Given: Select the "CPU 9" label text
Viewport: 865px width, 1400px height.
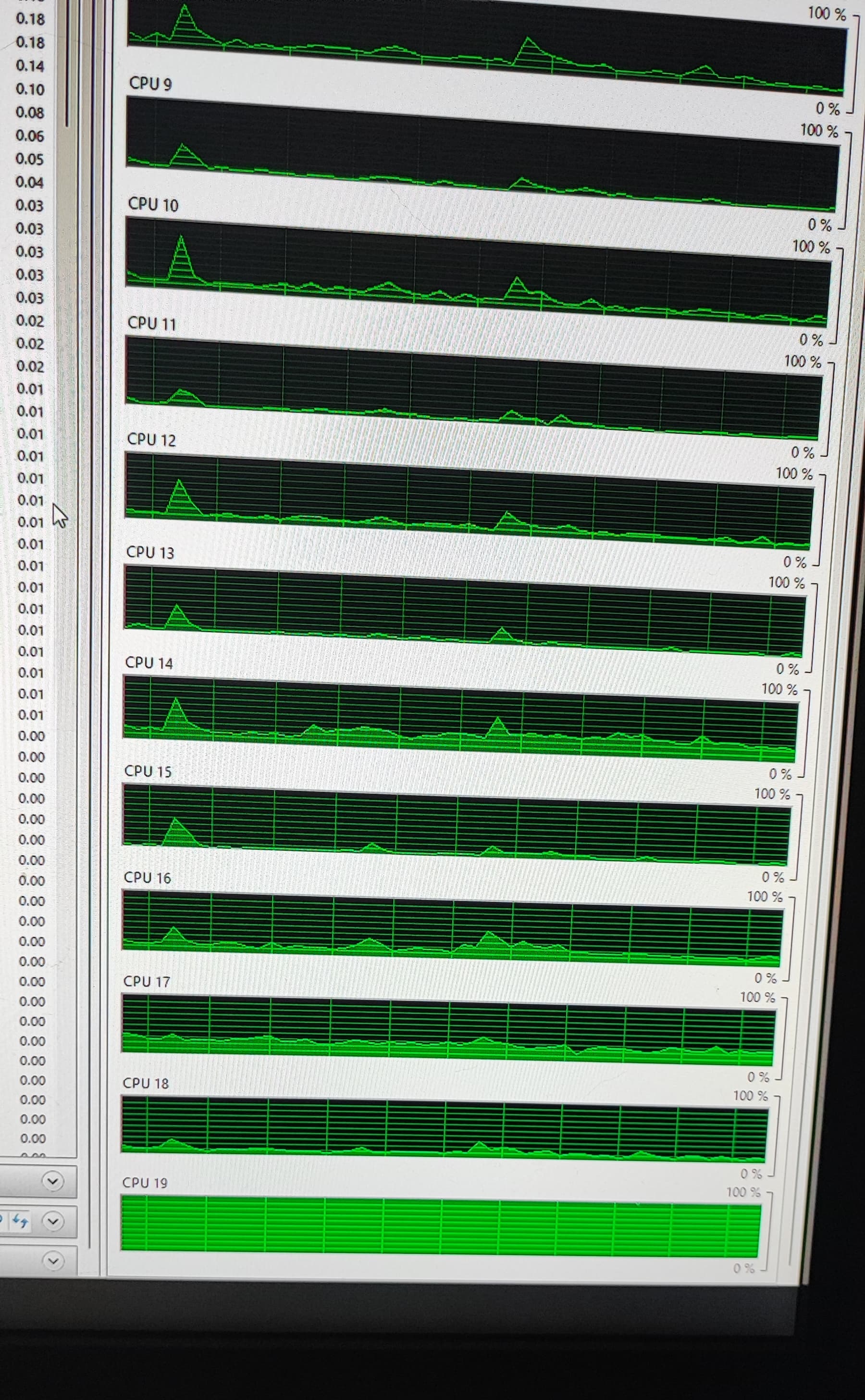Looking at the screenshot, I should point(150,84).
